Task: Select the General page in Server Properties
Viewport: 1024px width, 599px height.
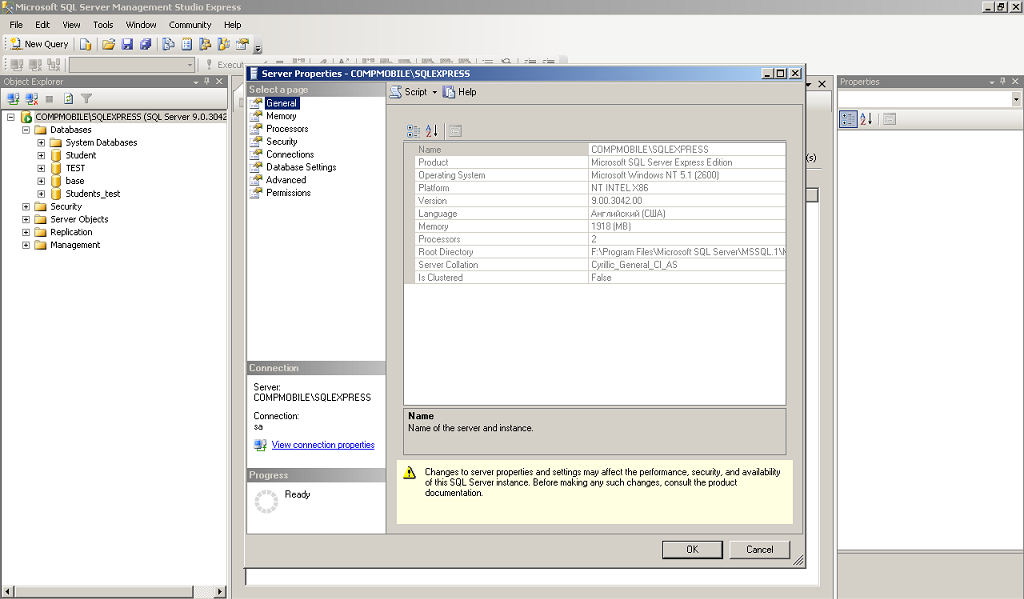Action: pyautogui.click(x=281, y=103)
